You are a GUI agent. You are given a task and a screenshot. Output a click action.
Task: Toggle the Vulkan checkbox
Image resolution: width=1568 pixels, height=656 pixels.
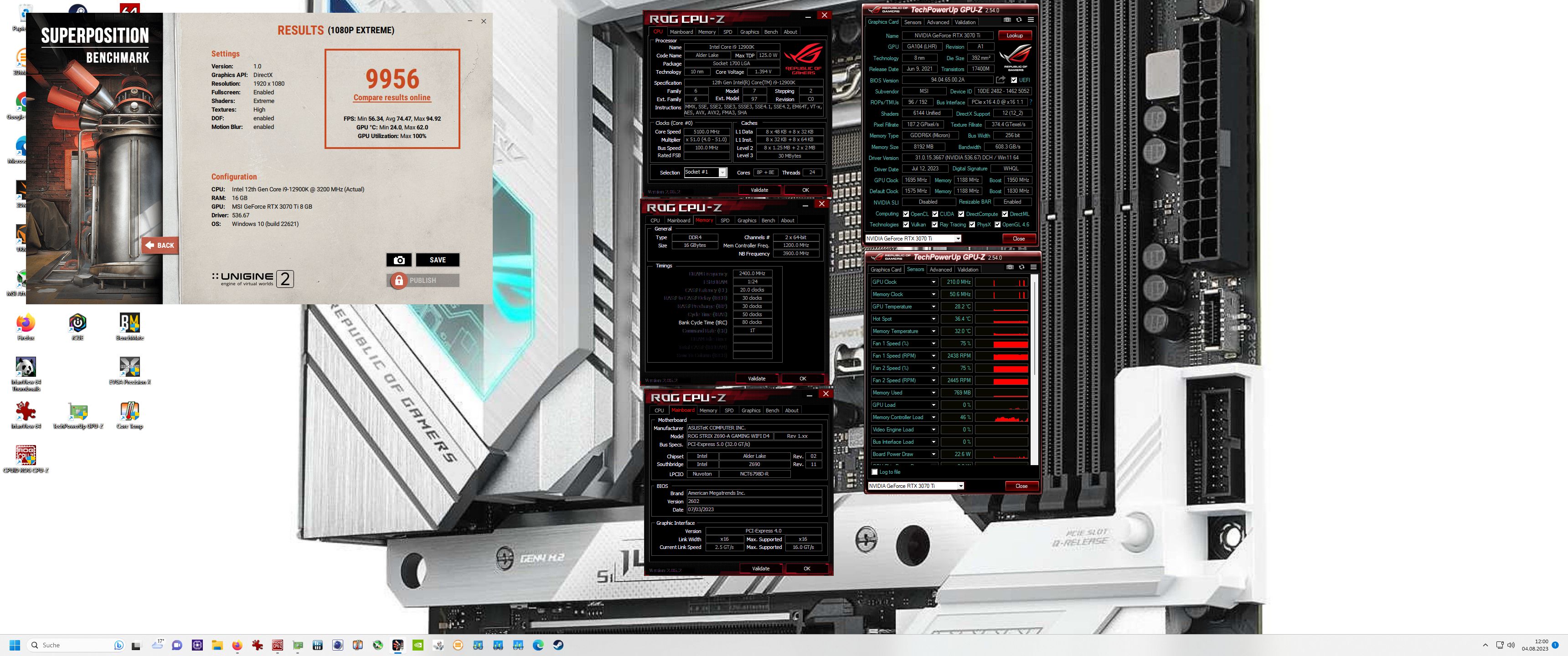click(x=906, y=225)
